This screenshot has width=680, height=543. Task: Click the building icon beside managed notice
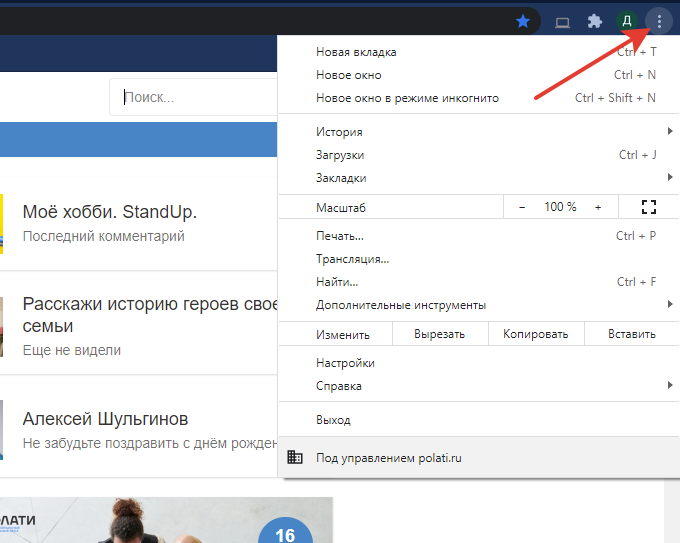(294, 458)
